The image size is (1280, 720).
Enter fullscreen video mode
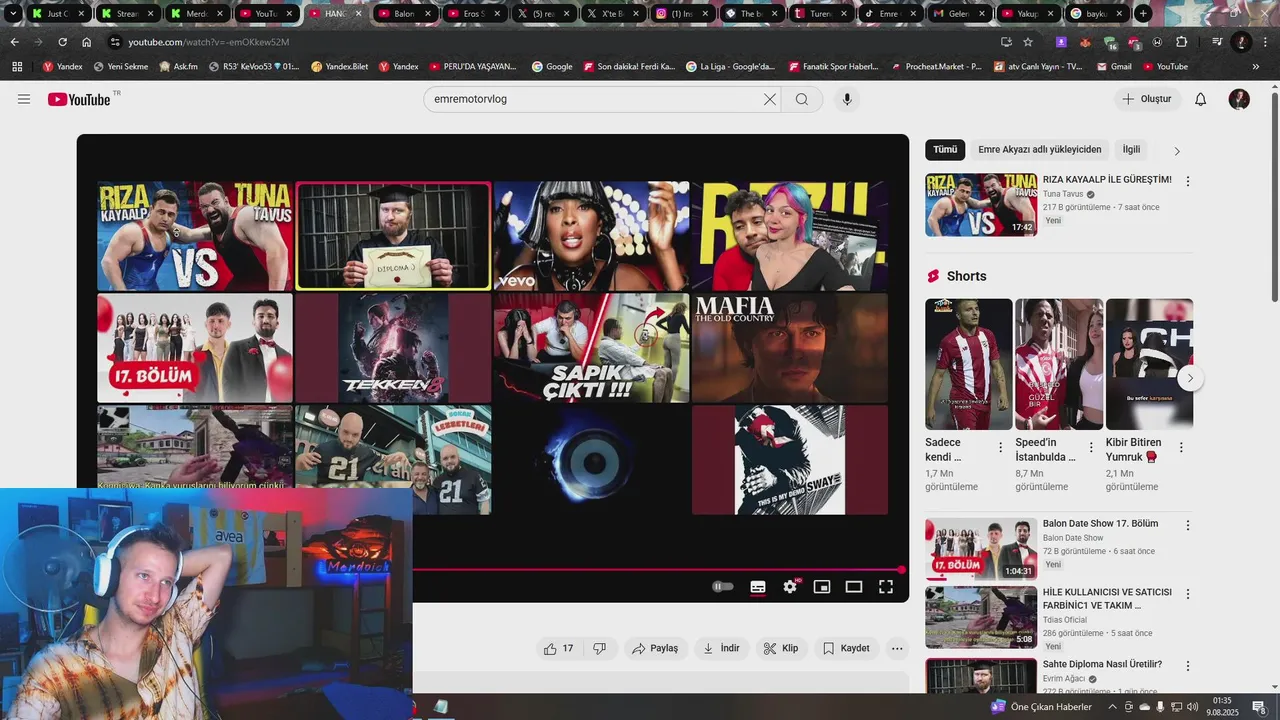tap(886, 587)
